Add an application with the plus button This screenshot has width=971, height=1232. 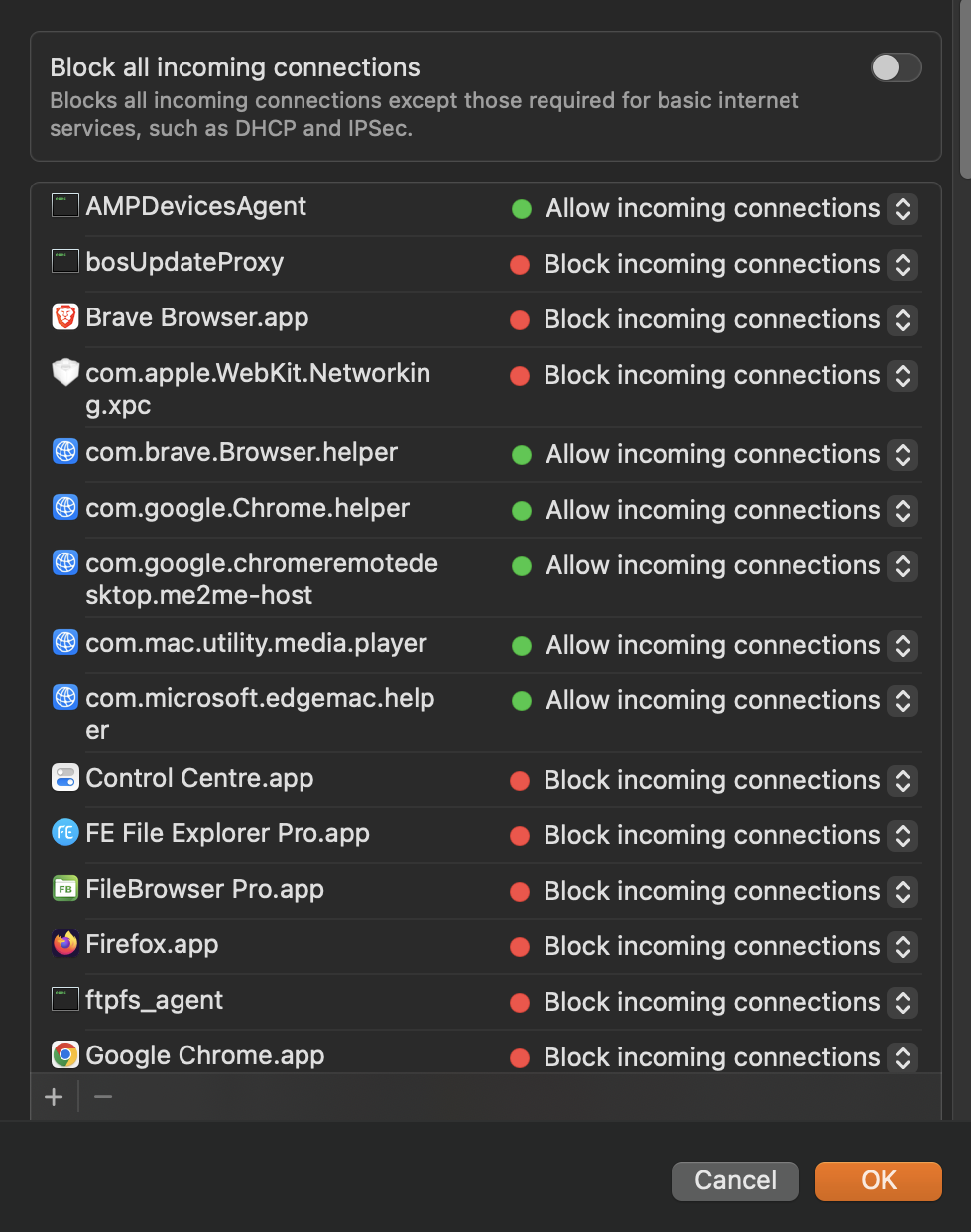tap(54, 1096)
